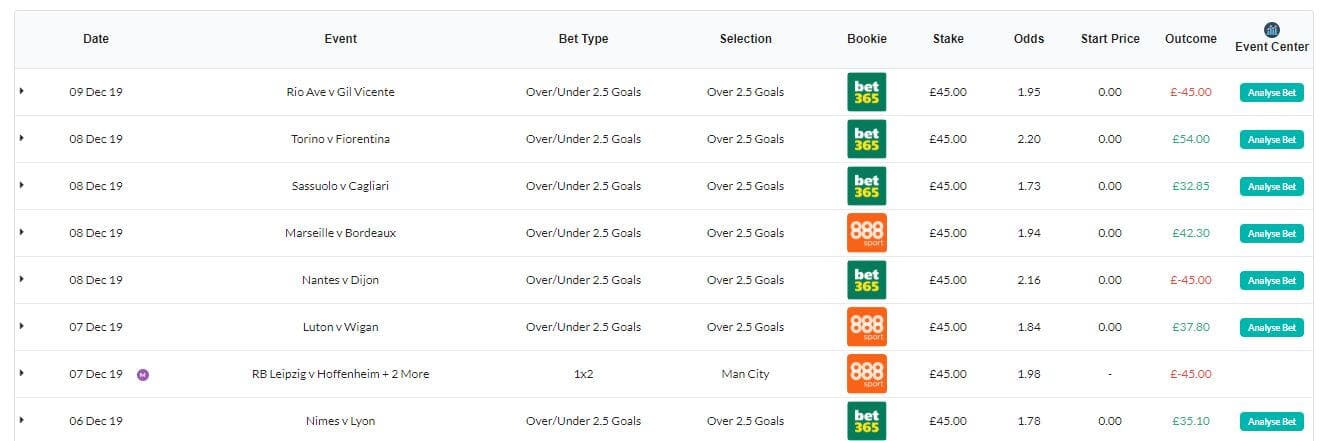Expand the RB Leipzig v Hoffenheim multiple row
The image size is (1322, 441).
(x=21, y=373)
